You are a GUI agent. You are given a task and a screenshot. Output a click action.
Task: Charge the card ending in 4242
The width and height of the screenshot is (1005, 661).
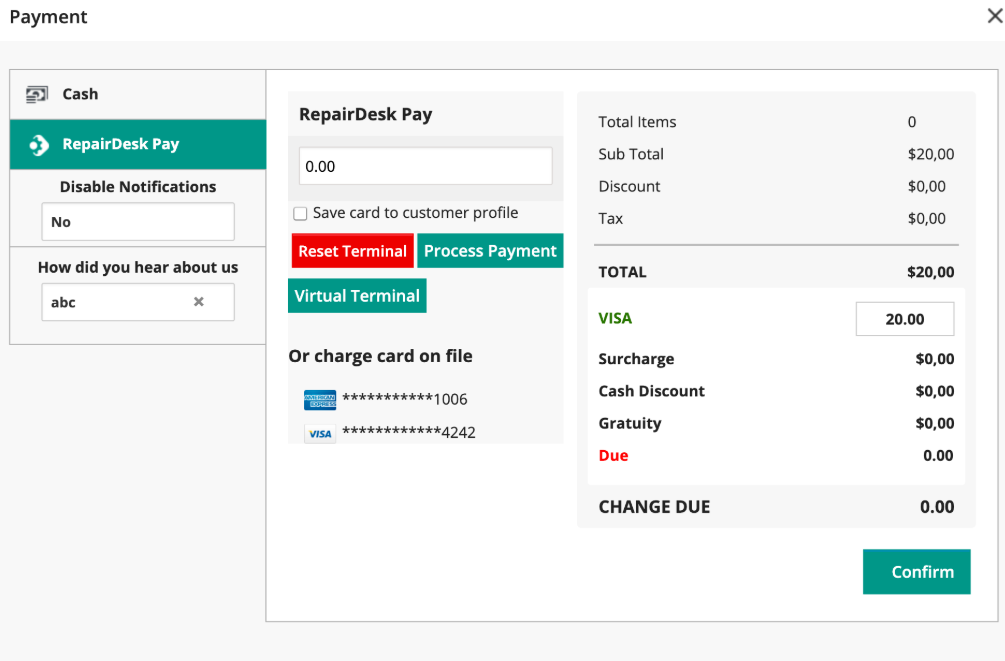pos(408,433)
